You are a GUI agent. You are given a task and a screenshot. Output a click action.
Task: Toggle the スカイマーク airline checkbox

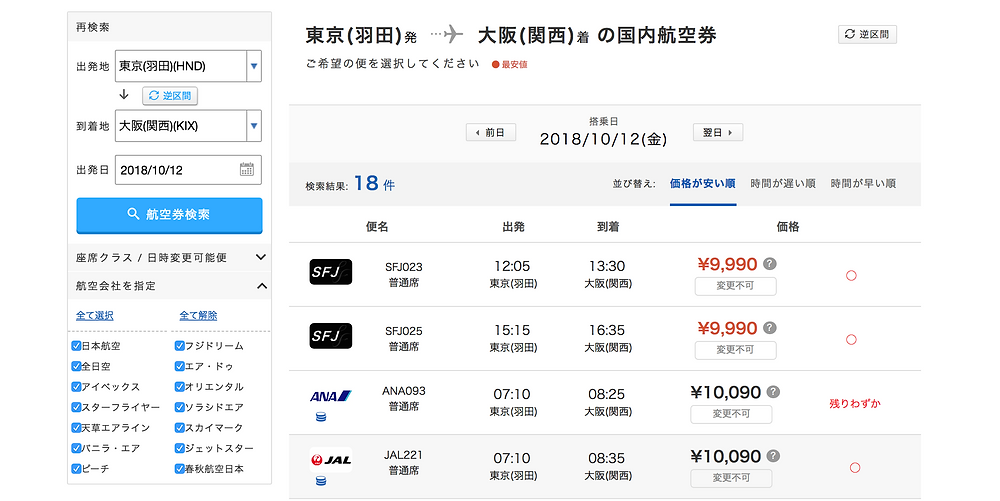(x=179, y=428)
